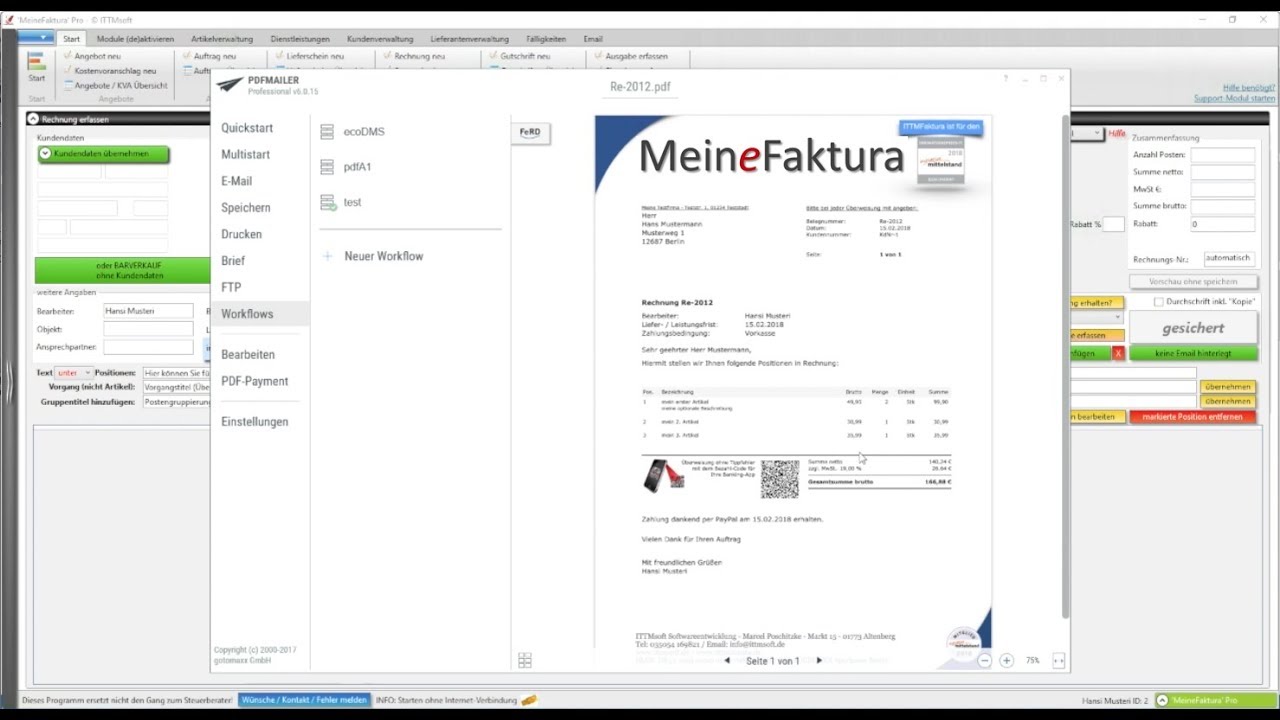Screen dimensions: 1280x720
Task: Click the PDFMAILER paper plane logo
Action: (x=231, y=85)
